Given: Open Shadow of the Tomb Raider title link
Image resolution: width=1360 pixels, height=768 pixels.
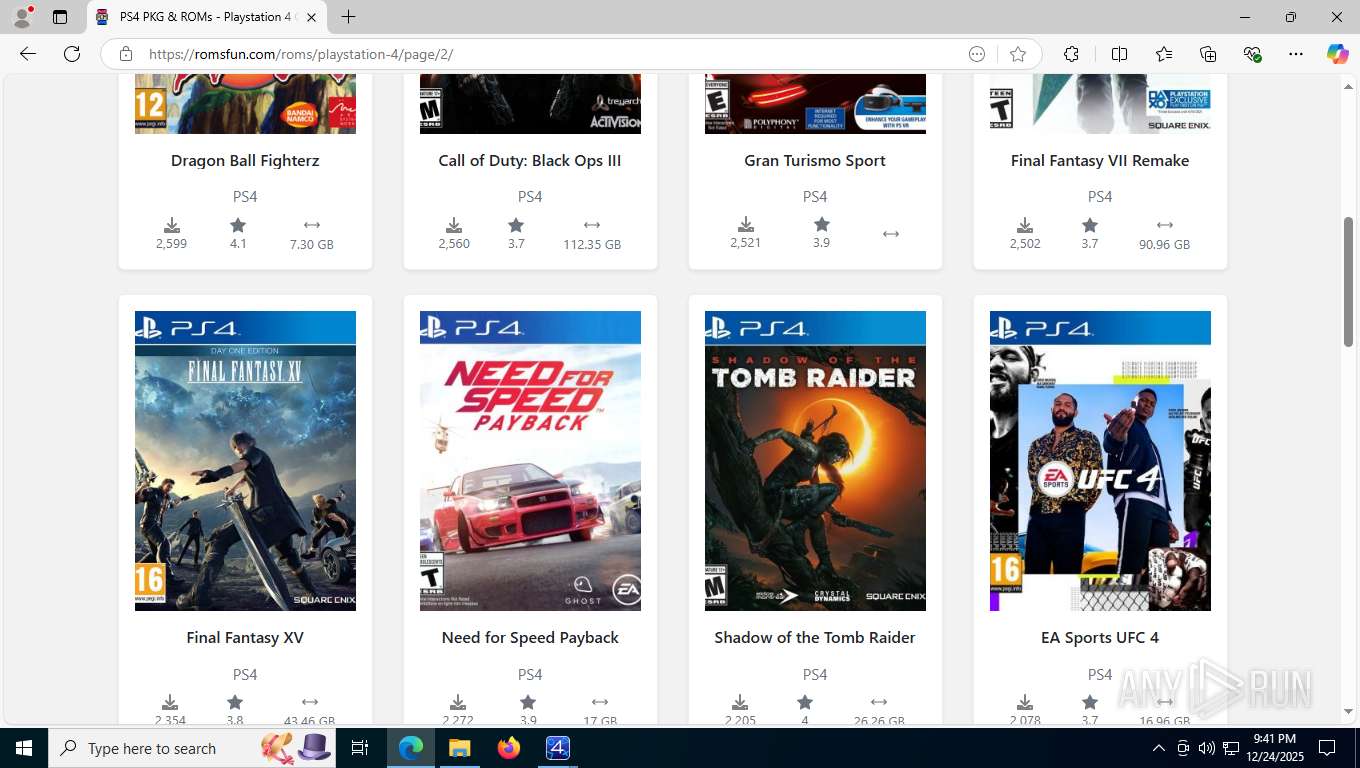Looking at the screenshot, I should [x=815, y=637].
